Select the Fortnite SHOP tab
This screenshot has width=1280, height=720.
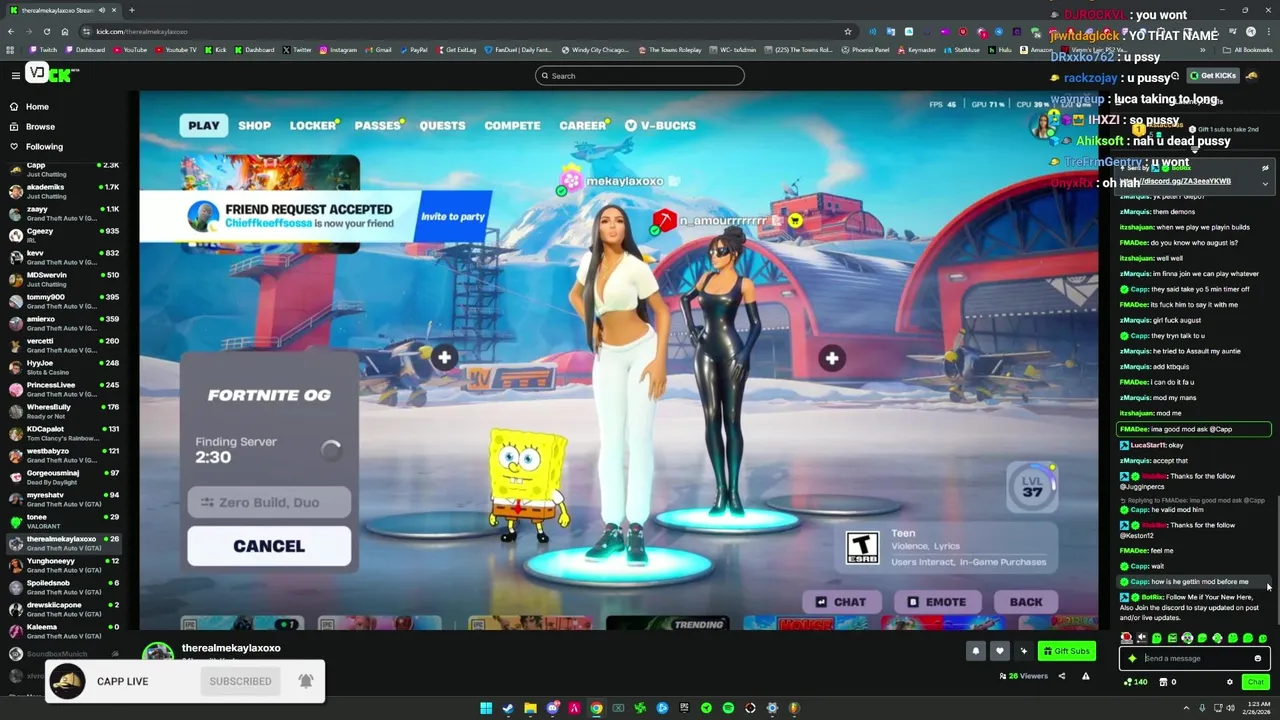(254, 126)
